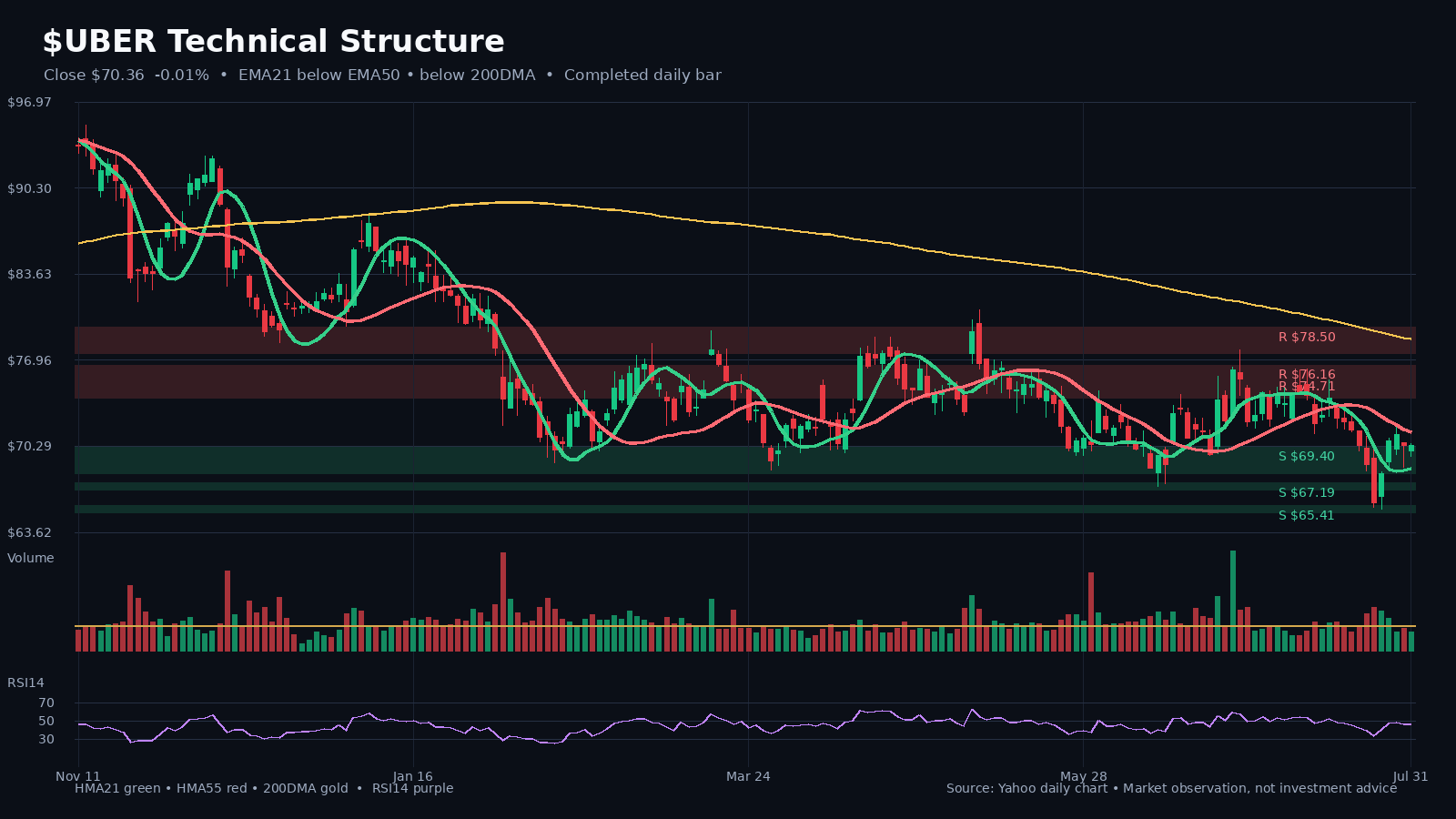Select the "S $65.41" support label
Image resolution: width=1456 pixels, height=819 pixels.
click(x=1306, y=516)
